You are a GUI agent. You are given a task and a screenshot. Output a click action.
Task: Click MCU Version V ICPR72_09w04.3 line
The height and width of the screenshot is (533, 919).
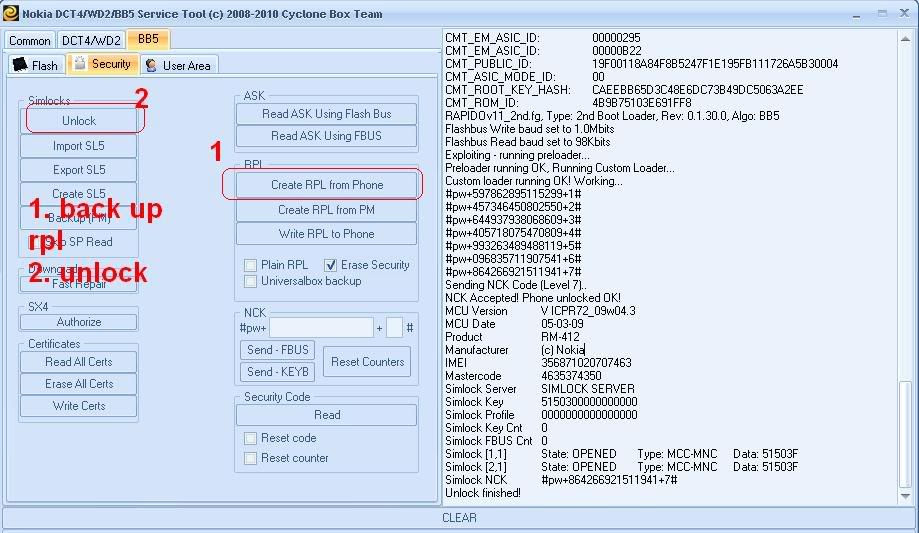540,311
